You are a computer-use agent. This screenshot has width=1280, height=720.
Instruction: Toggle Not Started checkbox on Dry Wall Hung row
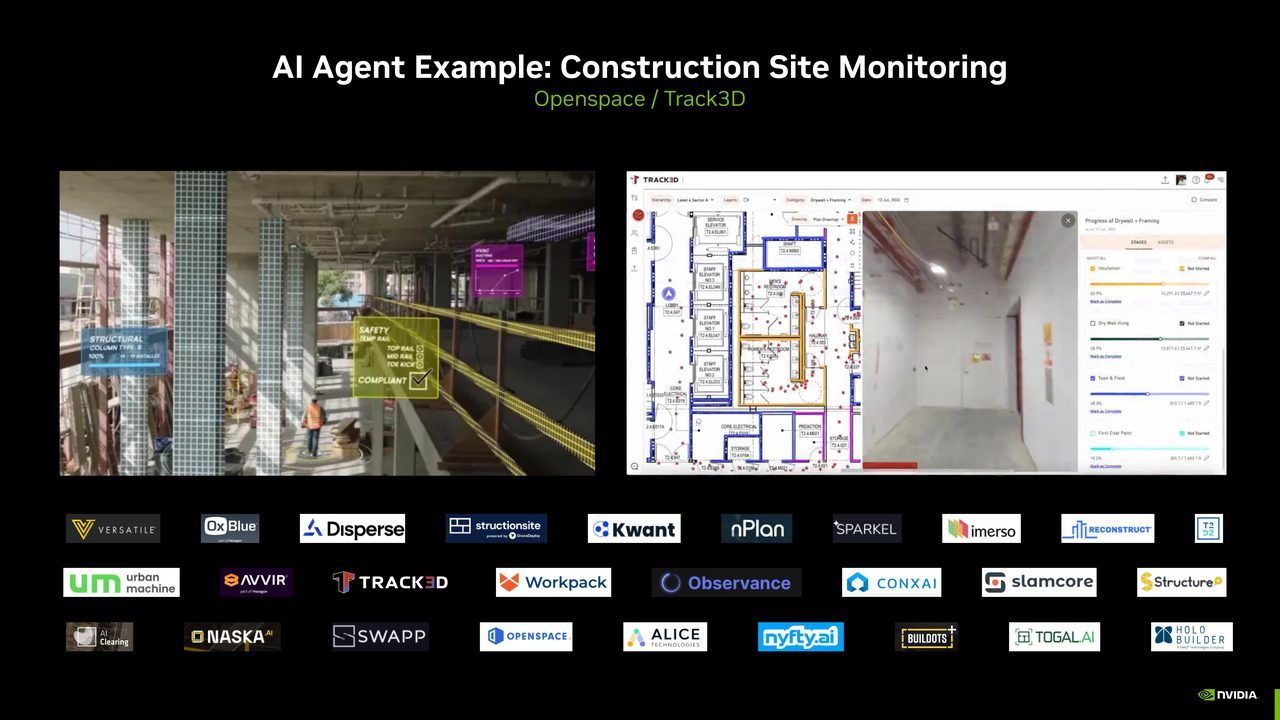1182,323
